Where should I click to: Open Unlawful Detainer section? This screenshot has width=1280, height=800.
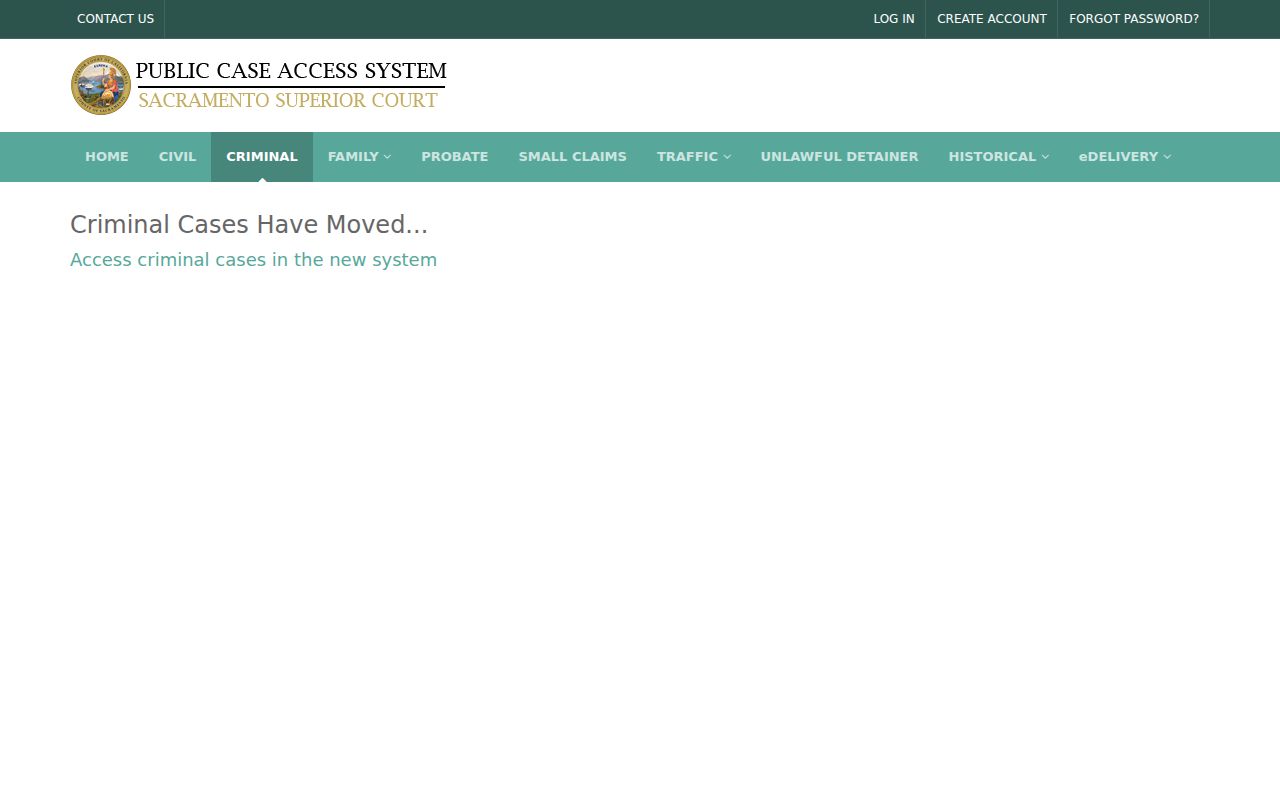coord(840,157)
